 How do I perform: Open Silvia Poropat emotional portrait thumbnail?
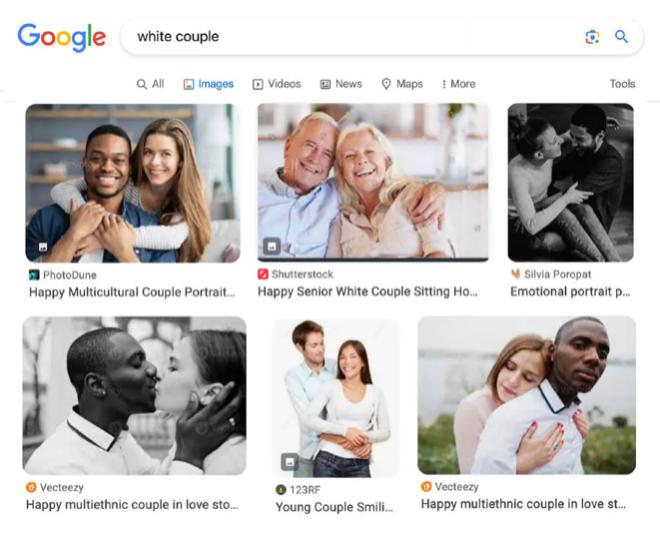click(570, 183)
